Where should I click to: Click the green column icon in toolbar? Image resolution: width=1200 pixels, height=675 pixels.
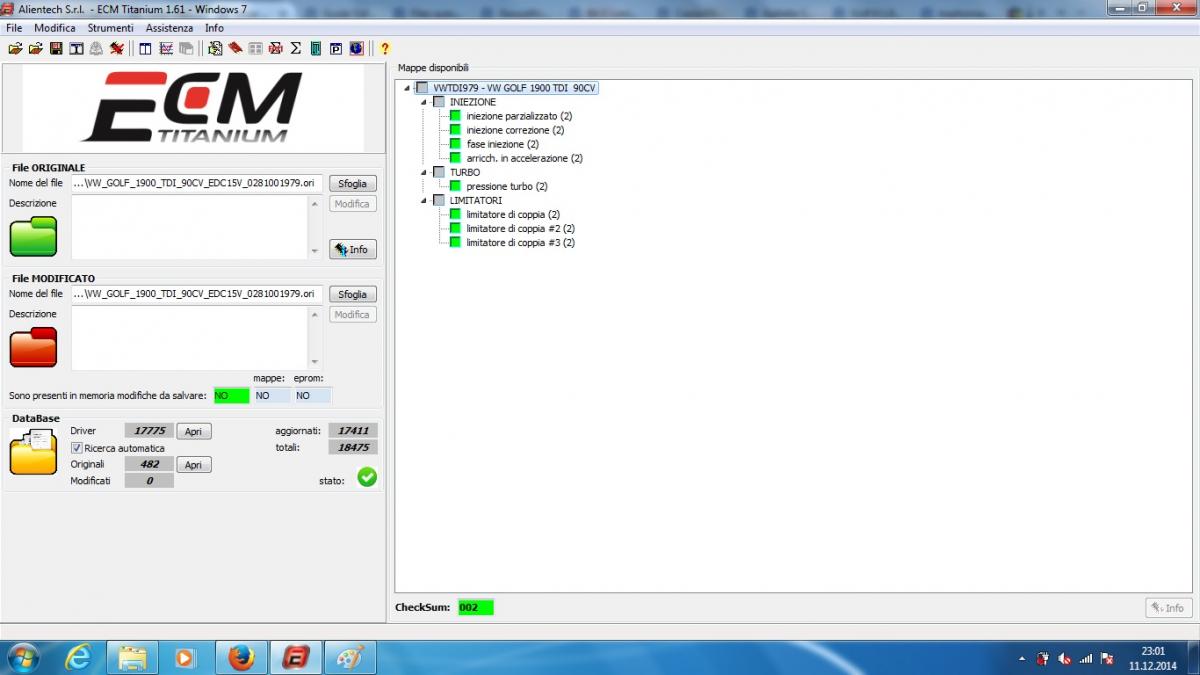pyautogui.click(x=316, y=48)
